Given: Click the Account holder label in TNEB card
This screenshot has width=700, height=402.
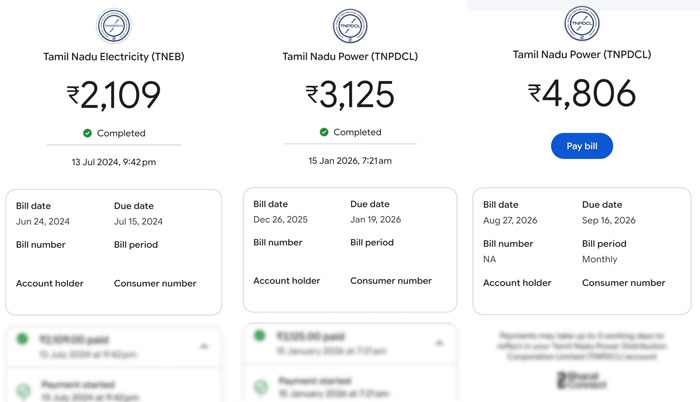Looking at the screenshot, I should point(50,283).
